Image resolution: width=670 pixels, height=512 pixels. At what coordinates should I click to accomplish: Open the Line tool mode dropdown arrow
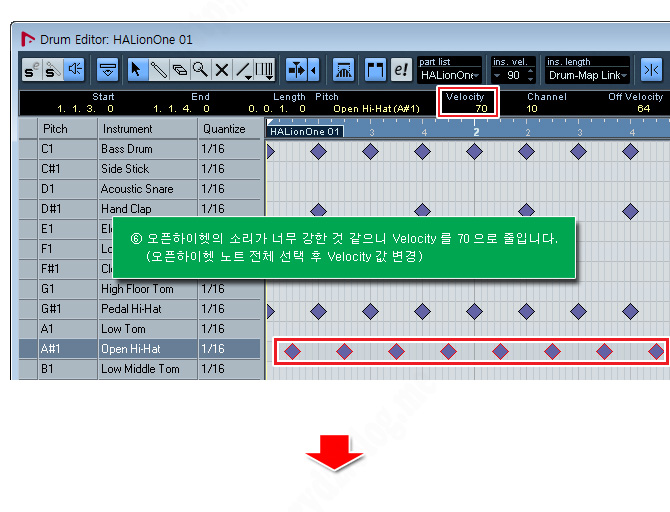(x=249, y=78)
